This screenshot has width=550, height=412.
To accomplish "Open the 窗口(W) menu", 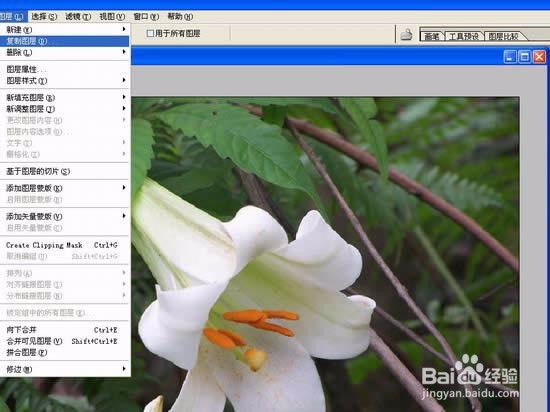I will pyautogui.click(x=146, y=16).
